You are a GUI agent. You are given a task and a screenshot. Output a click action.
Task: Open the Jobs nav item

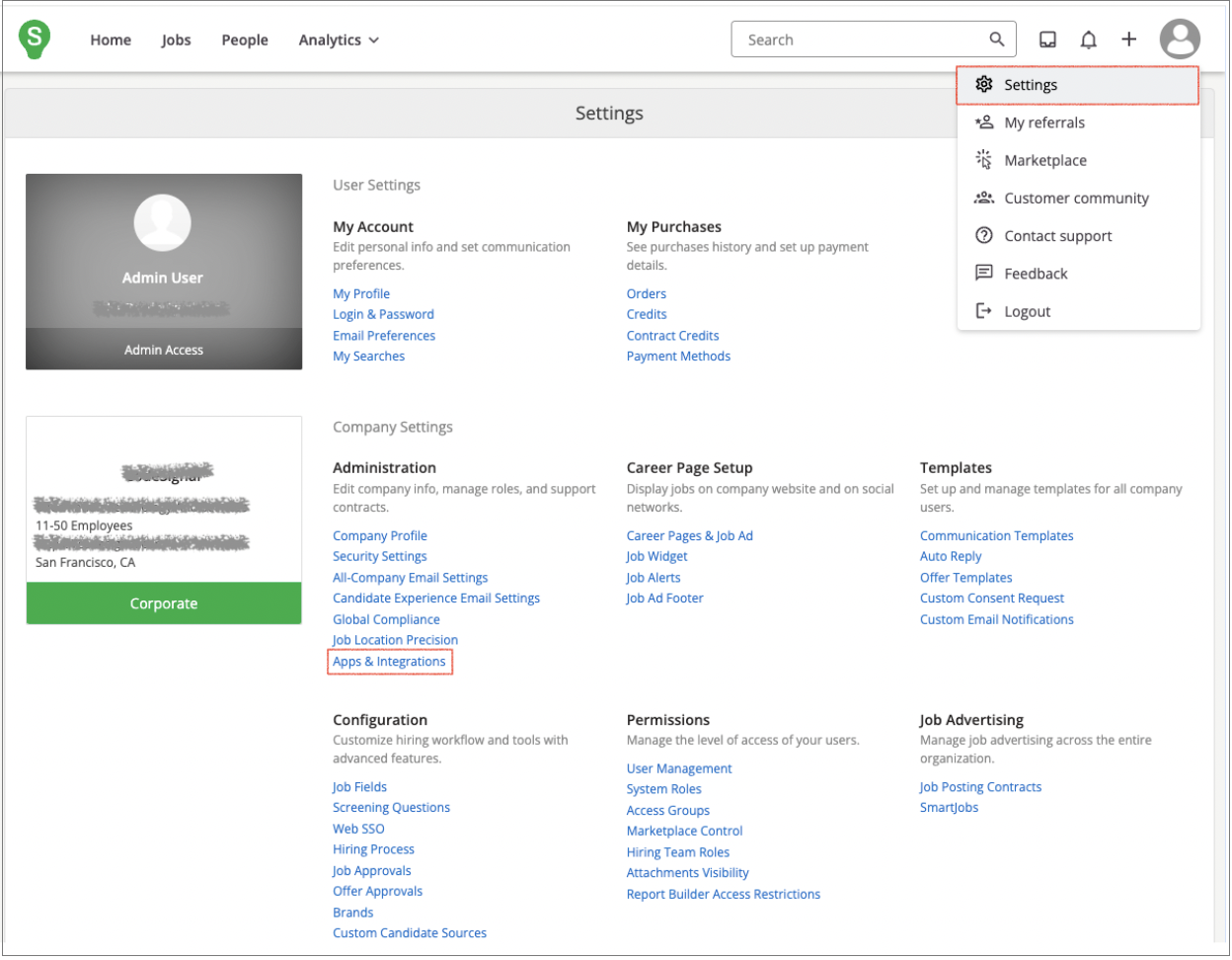pyautogui.click(x=177, y=40)
